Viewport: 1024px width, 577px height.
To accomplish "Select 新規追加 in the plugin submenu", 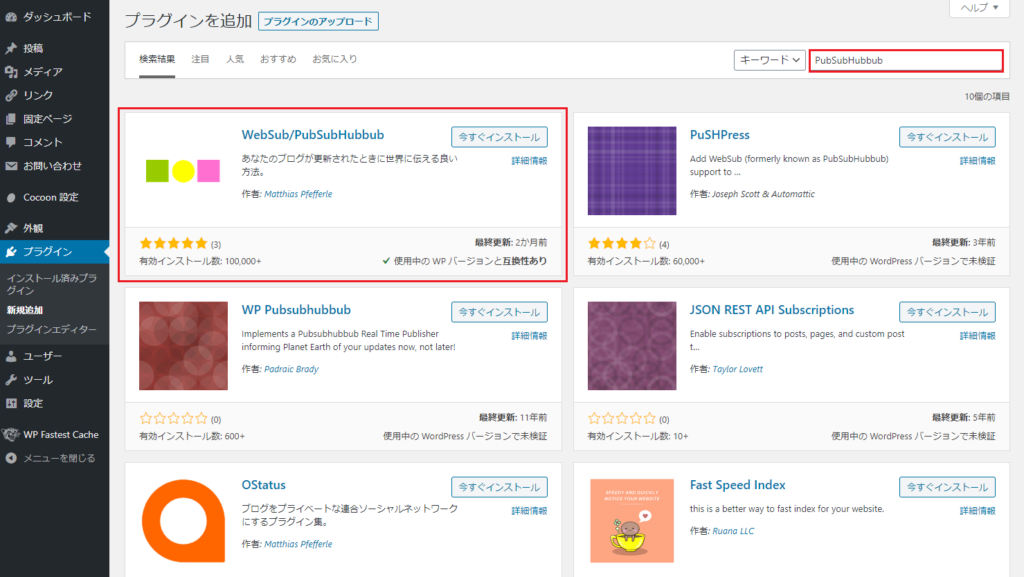I will pos(25,310).
